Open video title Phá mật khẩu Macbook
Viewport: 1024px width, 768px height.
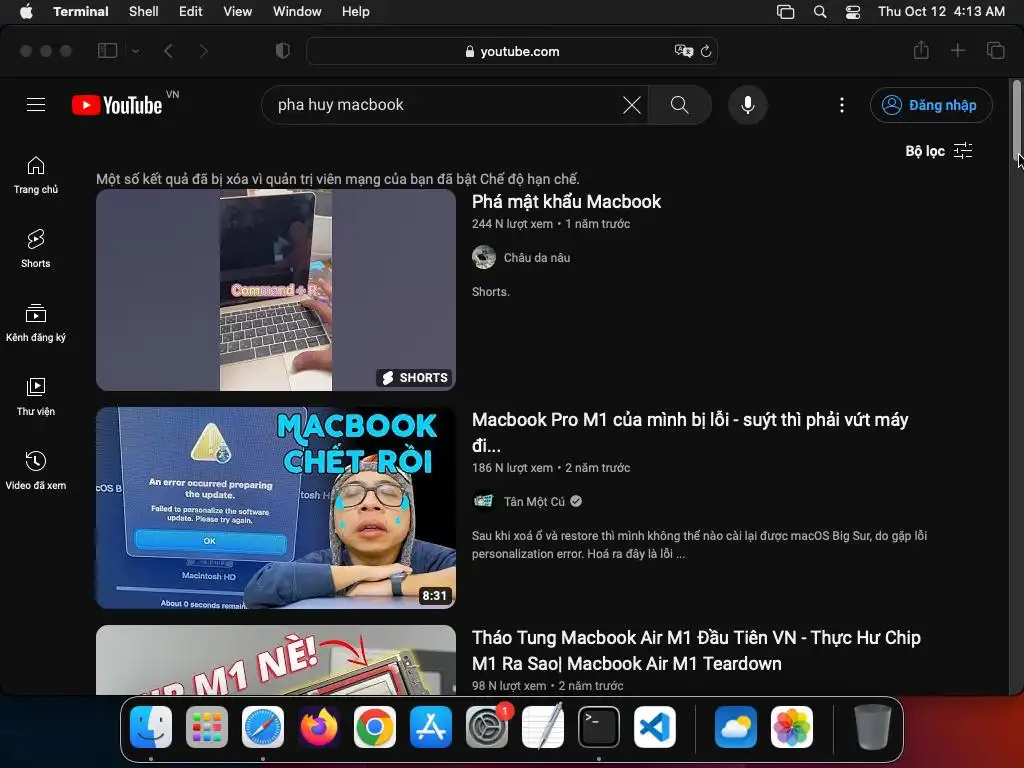[x=566, y=202]
